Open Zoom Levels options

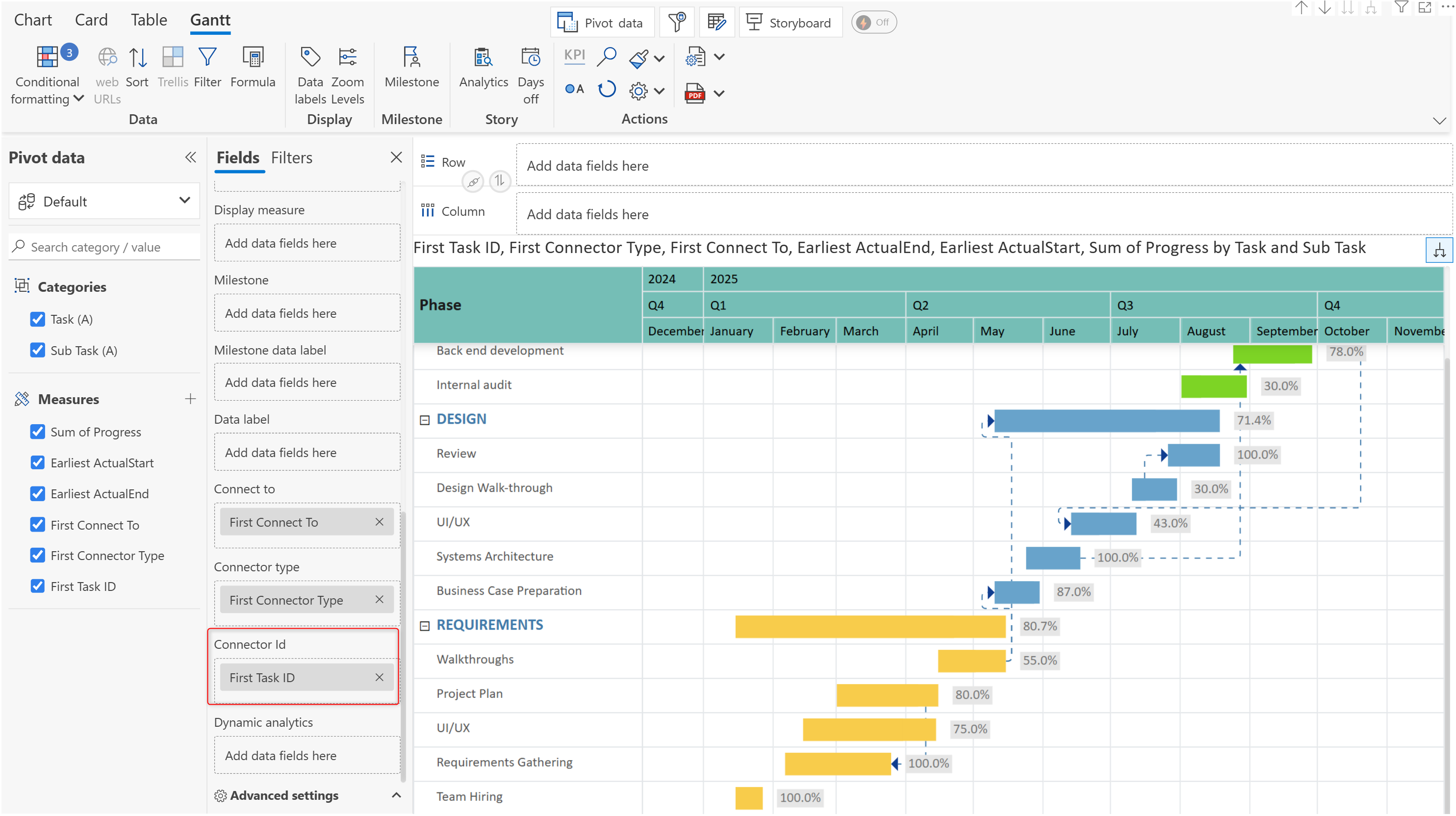click(347, 58)
